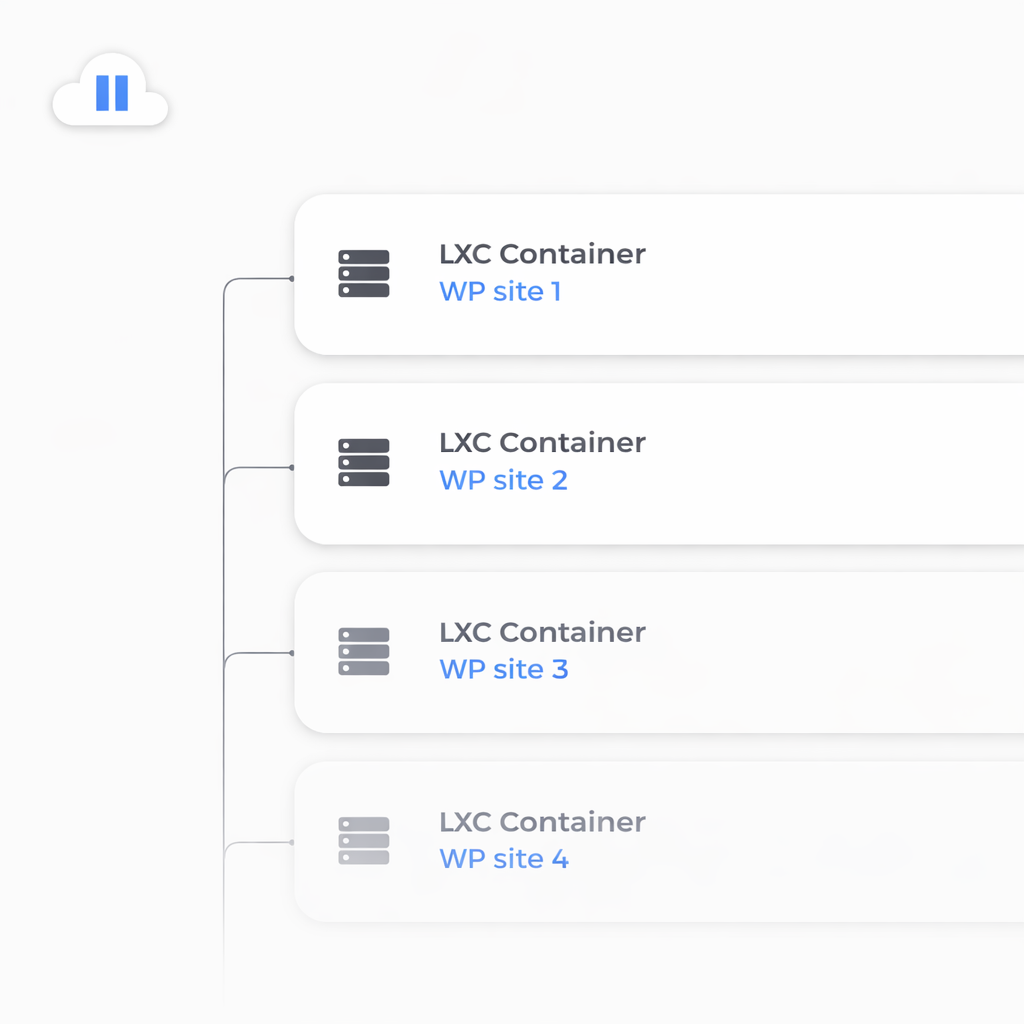Open the WP site 1 link
This screenshot has width=1024, height=1024.
coord(500,292)
